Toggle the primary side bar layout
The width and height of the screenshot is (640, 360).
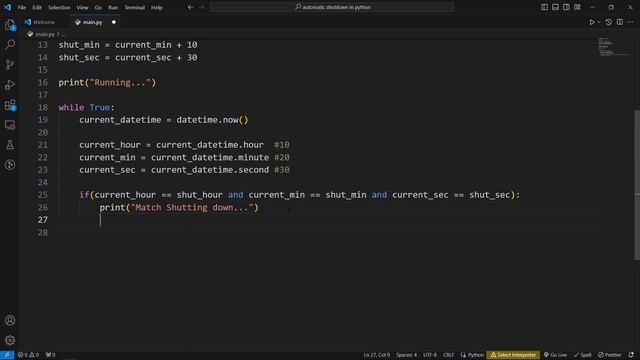pos(544,7)
